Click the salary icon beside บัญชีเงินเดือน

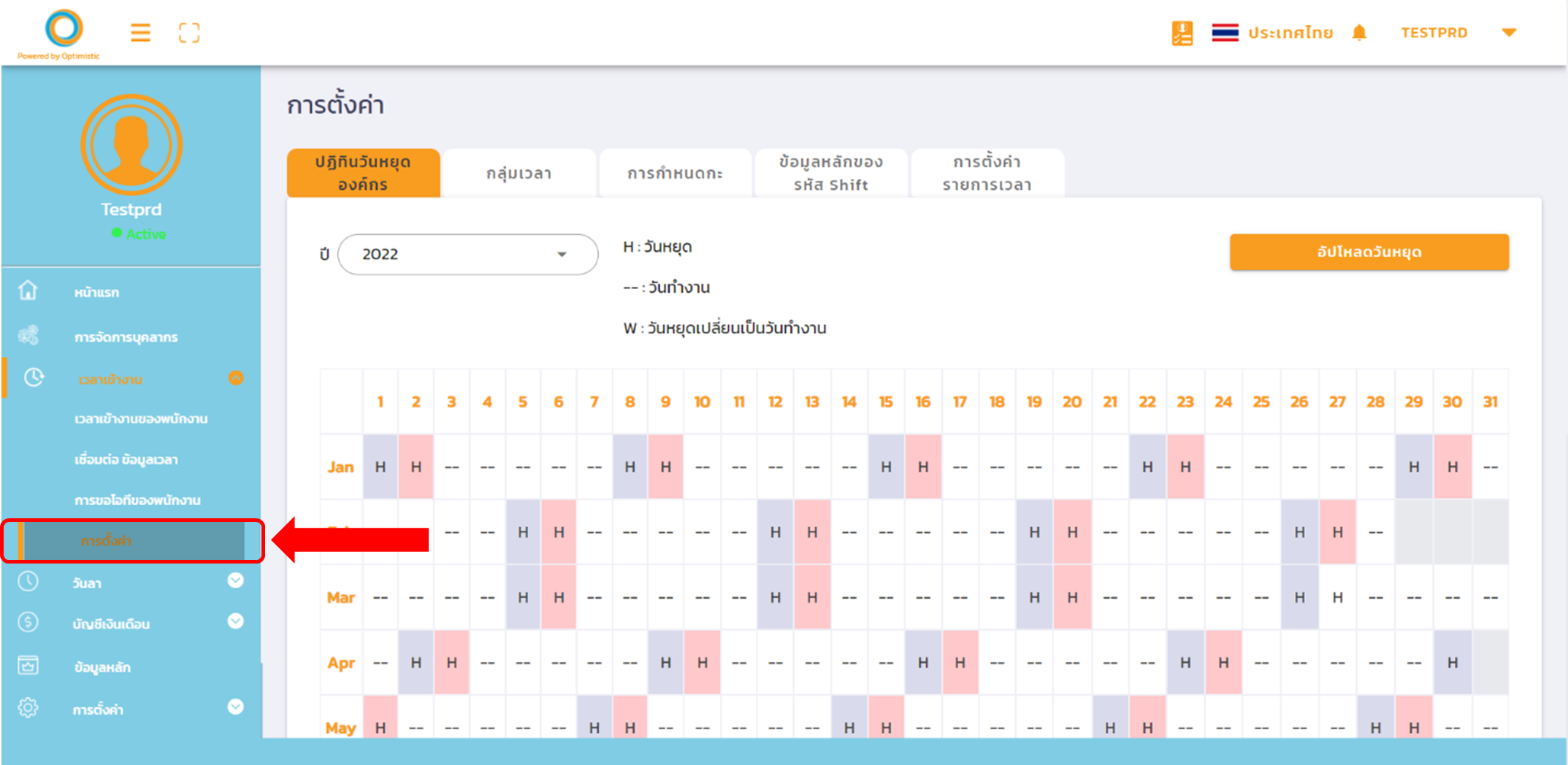pyautogui.click(x=28, y=622)
